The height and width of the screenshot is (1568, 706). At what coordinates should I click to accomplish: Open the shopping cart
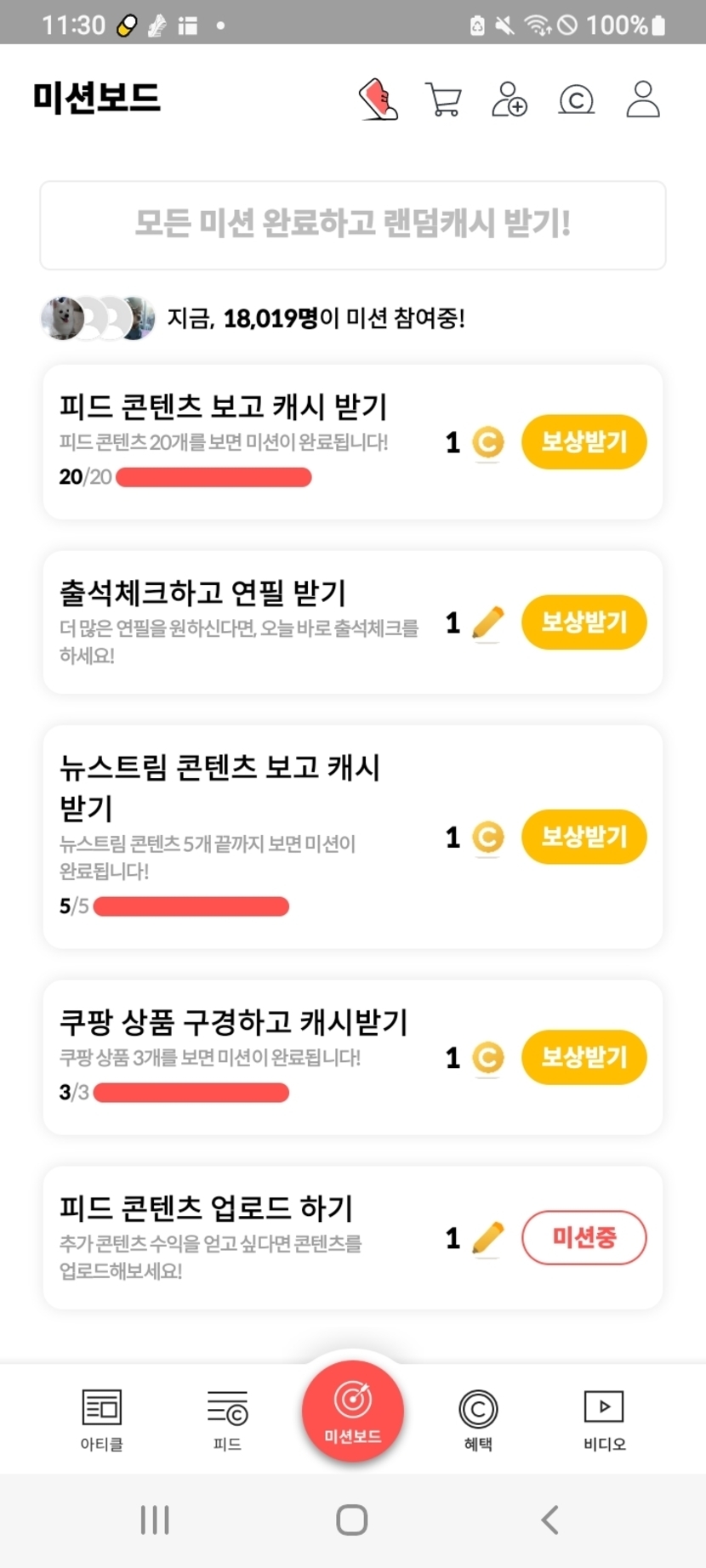tap(443, 99)
